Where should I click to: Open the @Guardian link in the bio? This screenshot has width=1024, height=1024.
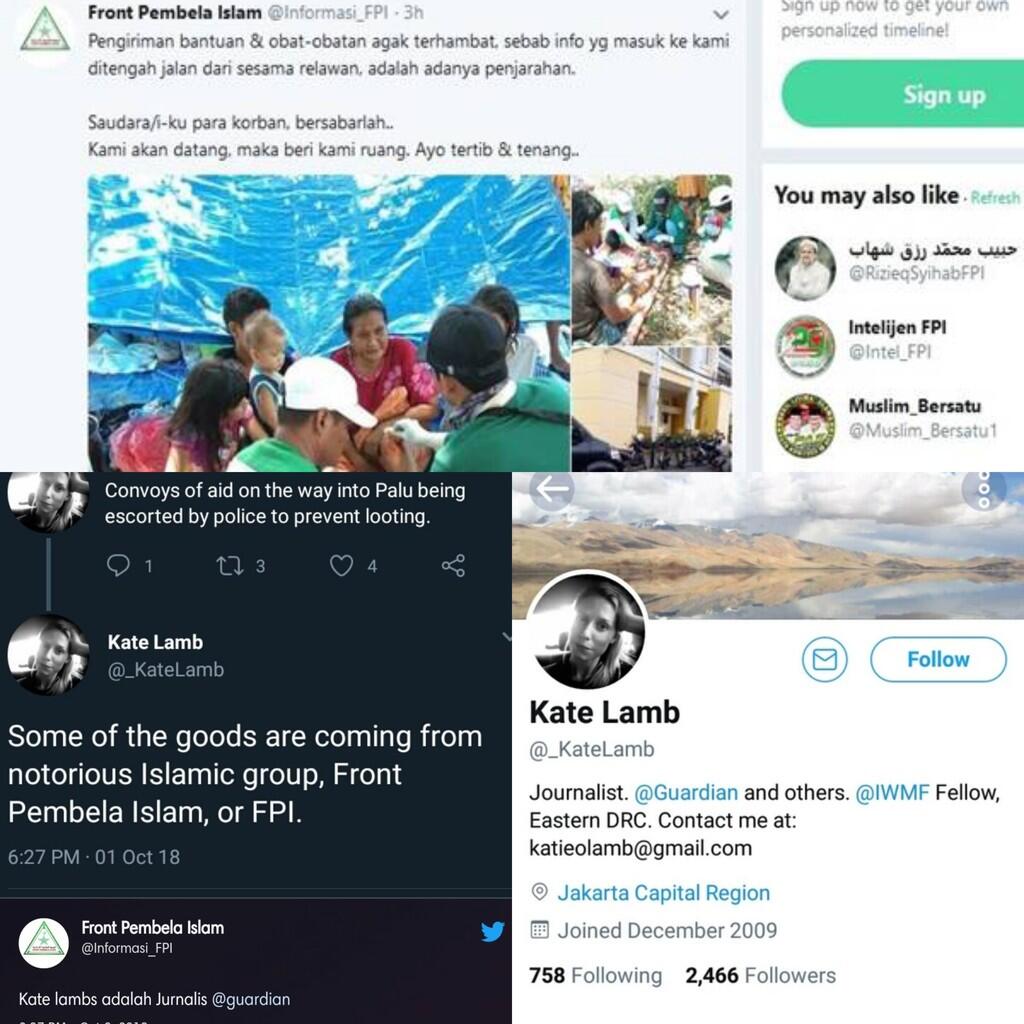(686, 793)
